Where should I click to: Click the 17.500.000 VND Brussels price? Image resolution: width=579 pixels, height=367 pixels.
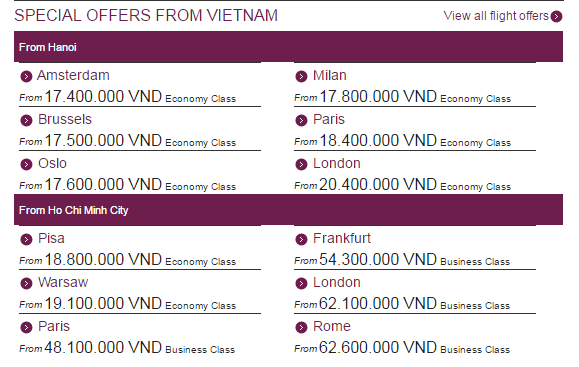[103, 140]
